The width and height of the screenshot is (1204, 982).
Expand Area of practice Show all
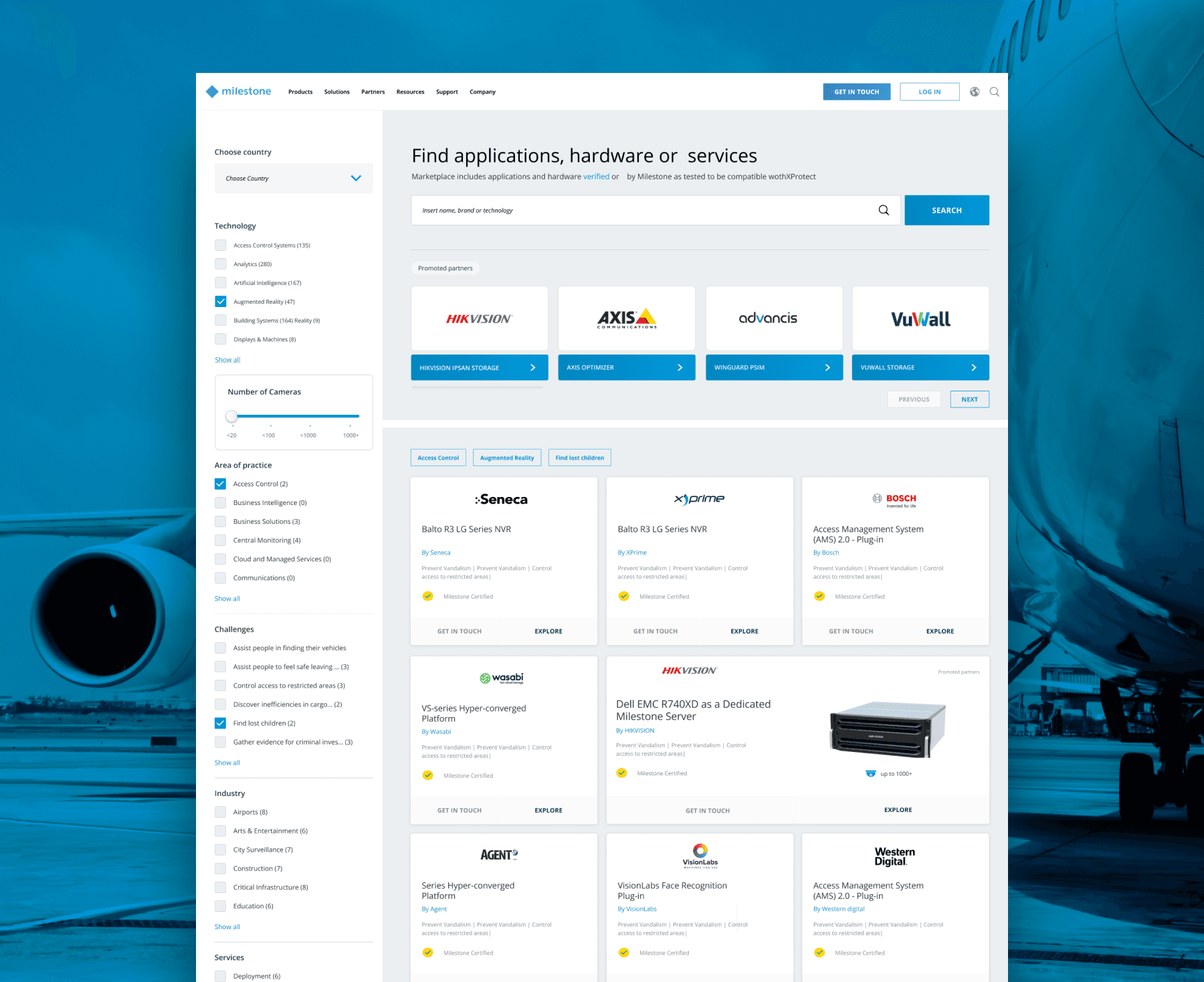tap(227, 599)
